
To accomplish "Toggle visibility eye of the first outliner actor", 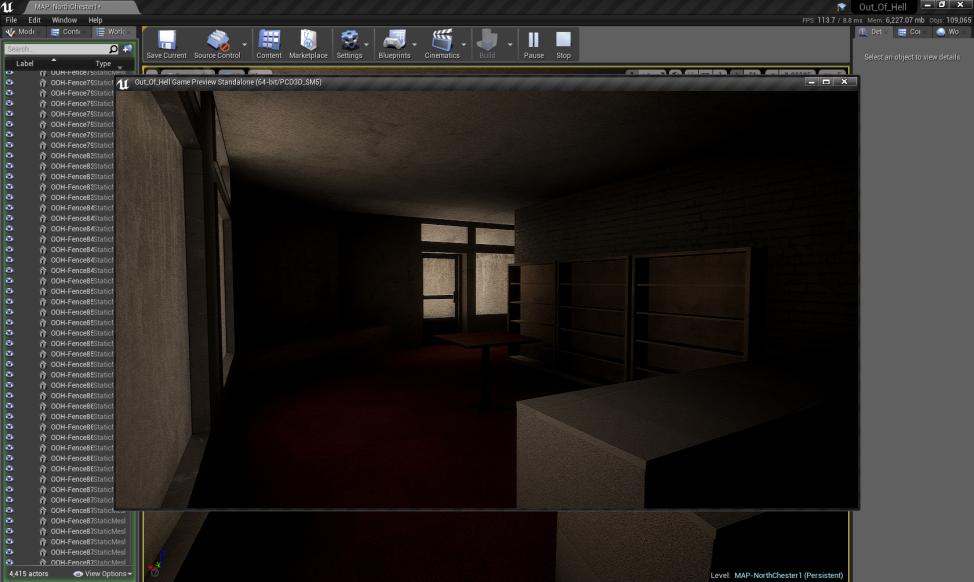I will coord(10,73).
